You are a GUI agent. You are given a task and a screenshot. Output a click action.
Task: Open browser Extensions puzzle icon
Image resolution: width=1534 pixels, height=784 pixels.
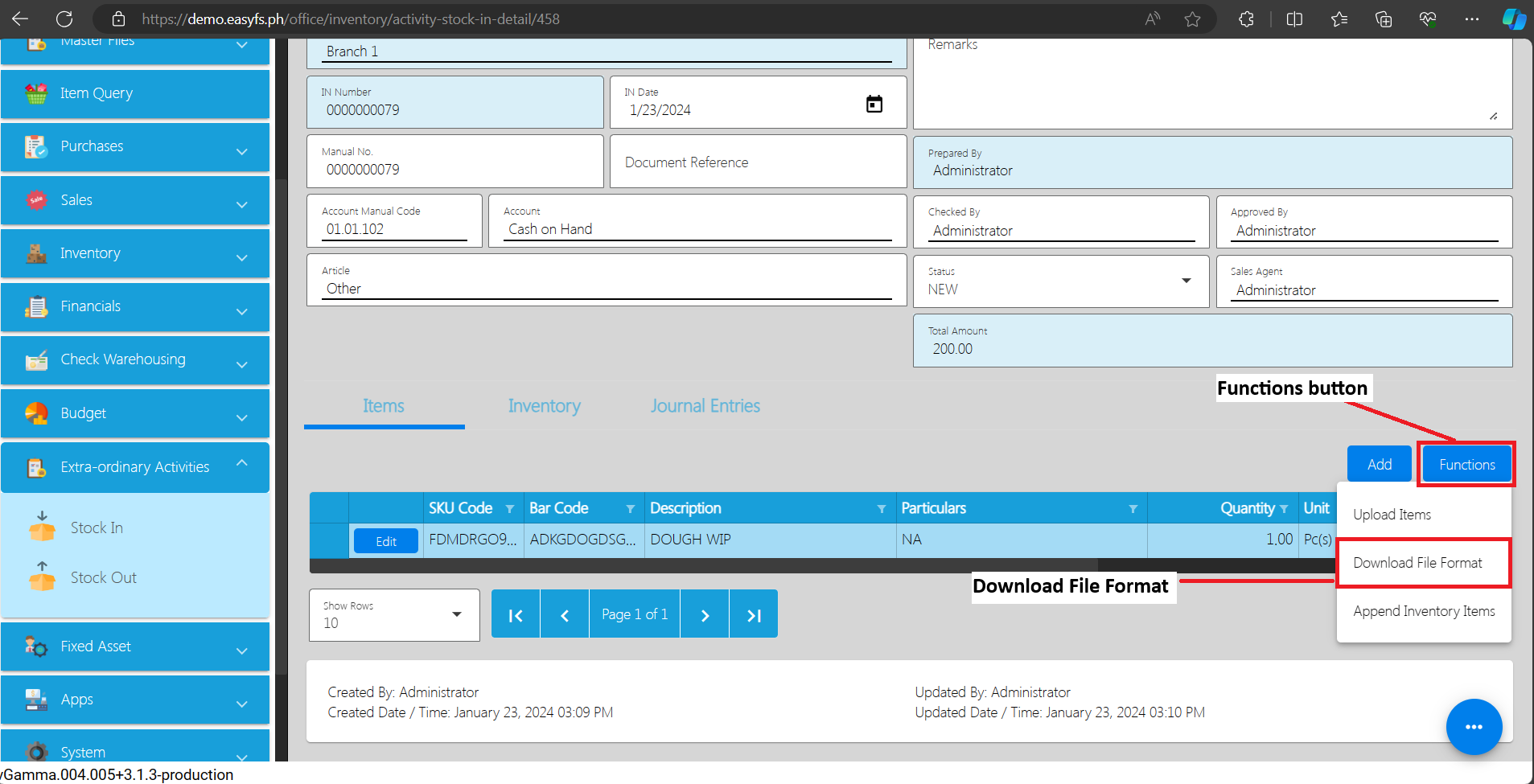click(1246, 18)
